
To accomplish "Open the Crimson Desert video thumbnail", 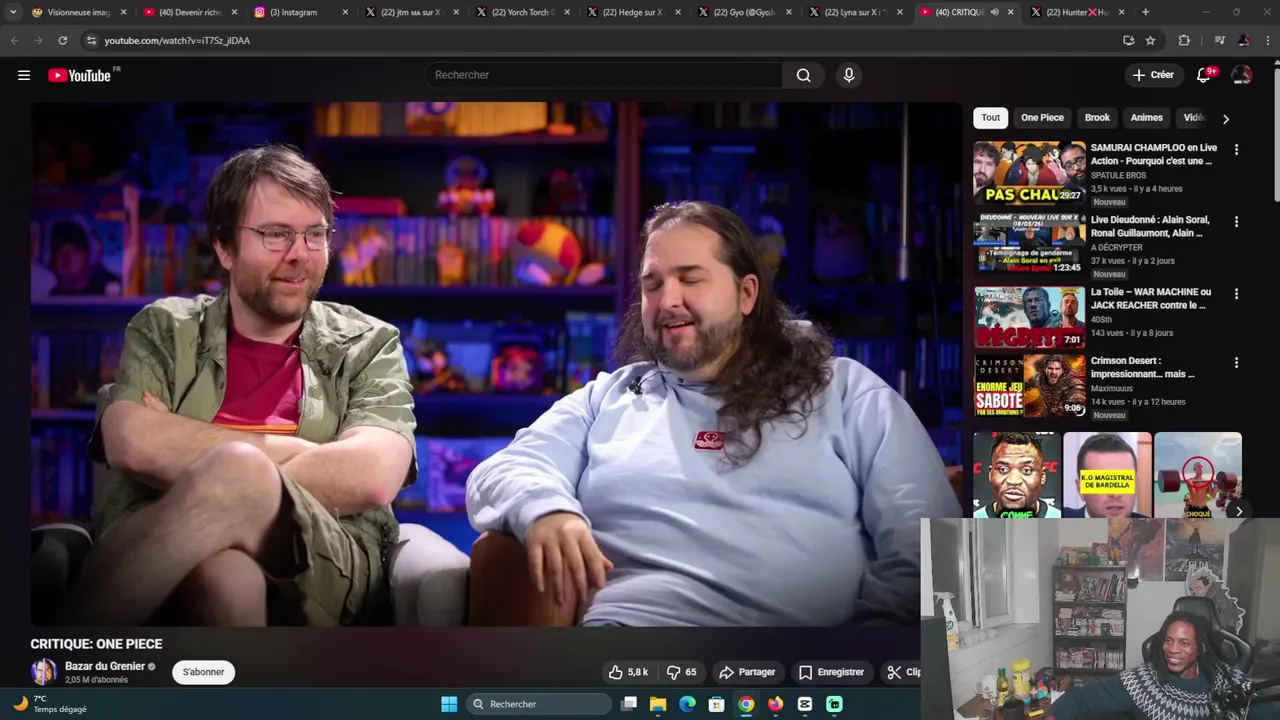I will coord(1029,385).
